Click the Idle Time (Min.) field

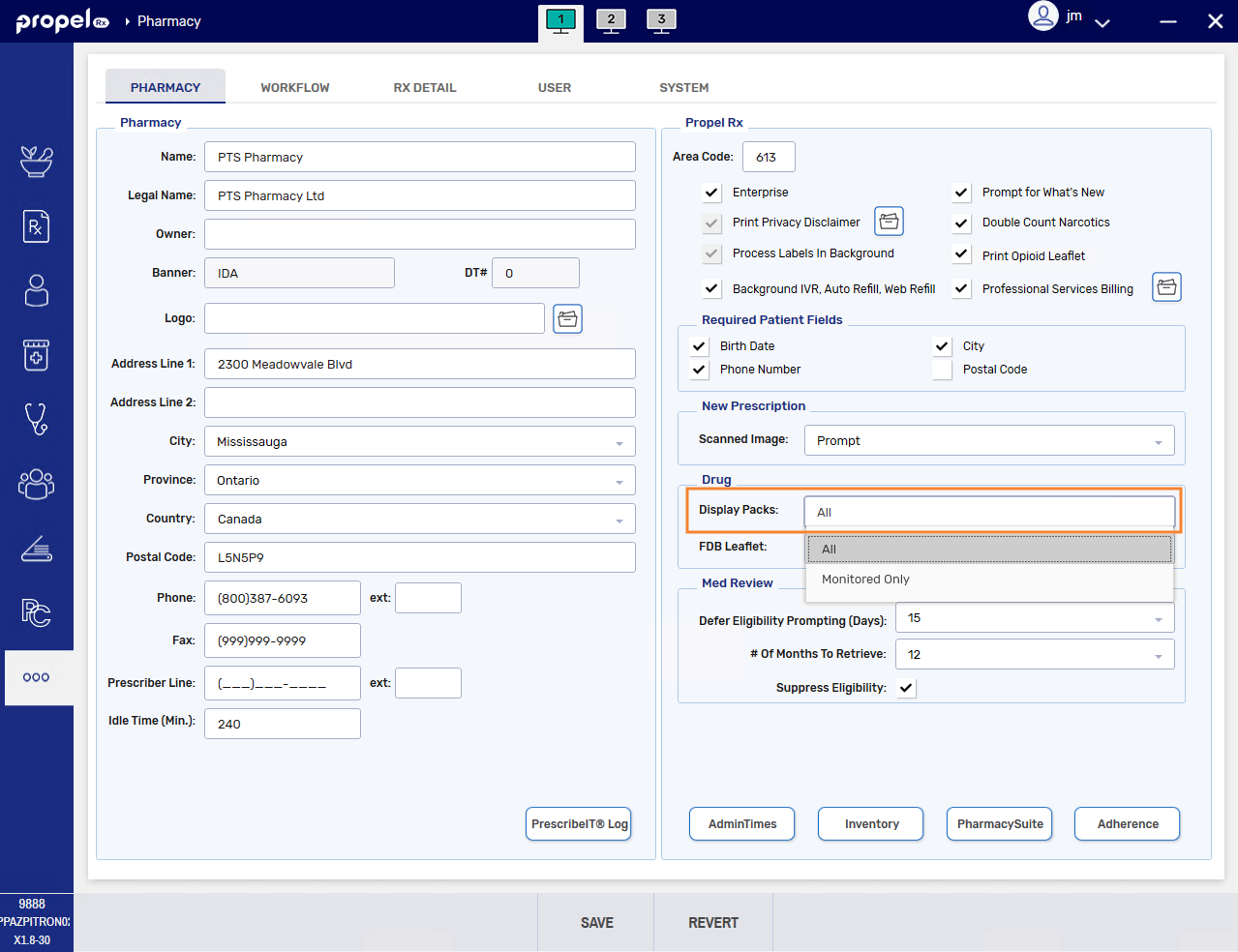pos(283,724)
